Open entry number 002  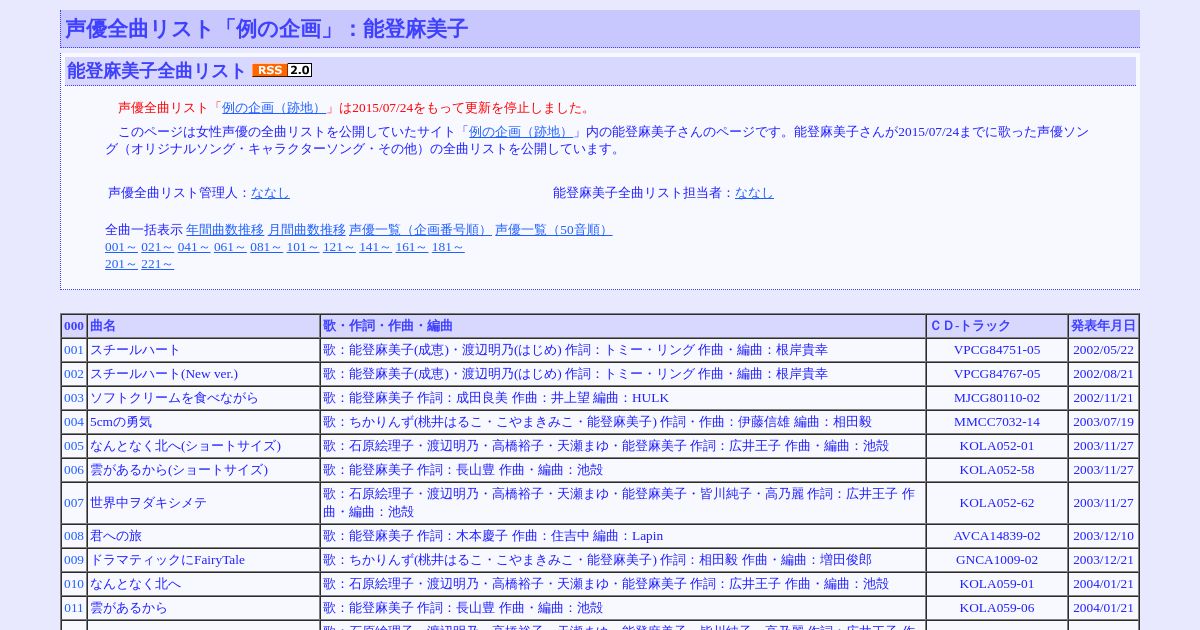click(x=74, y=374)
